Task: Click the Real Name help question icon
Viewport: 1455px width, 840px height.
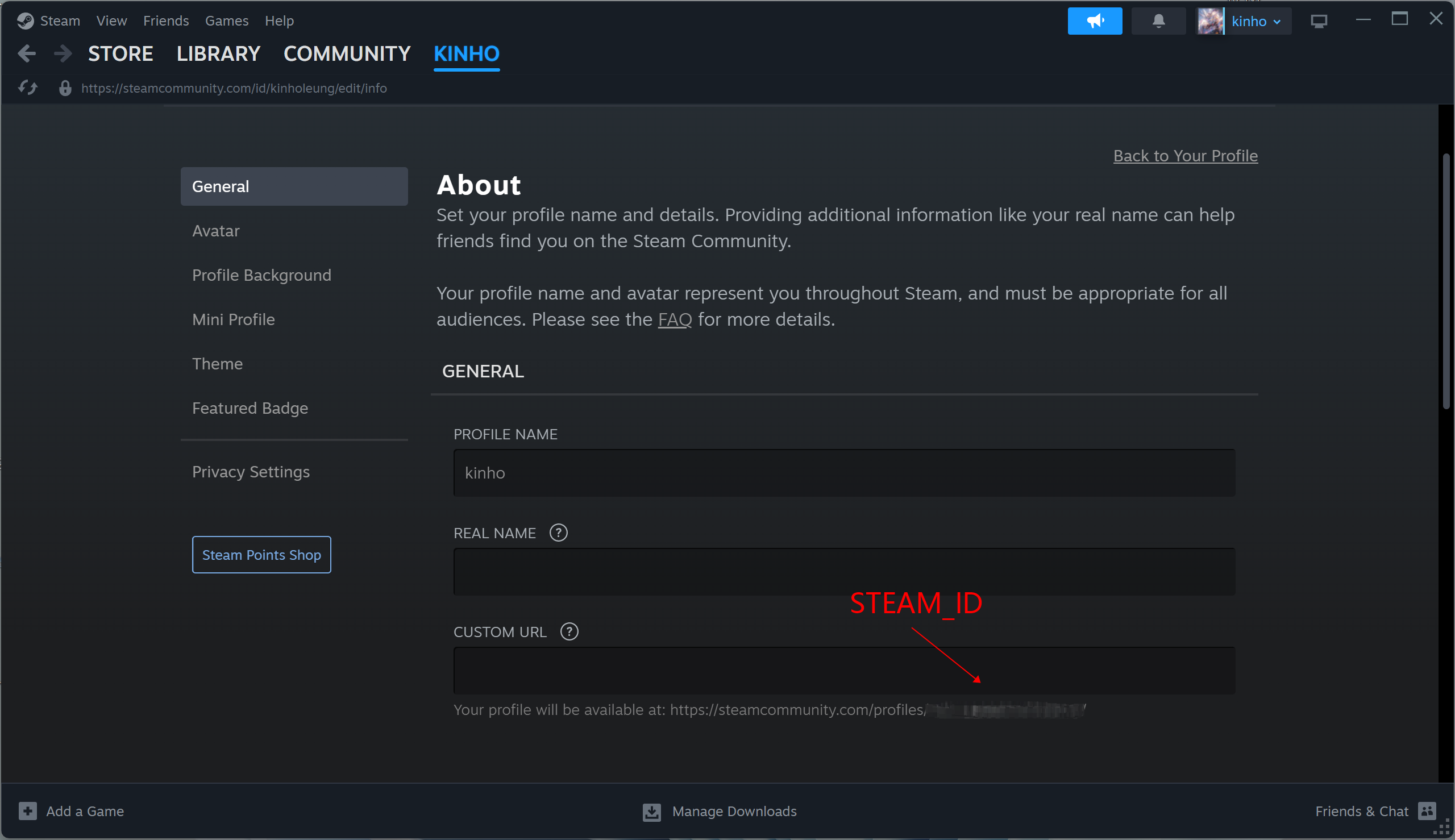Action: point(558,533)
